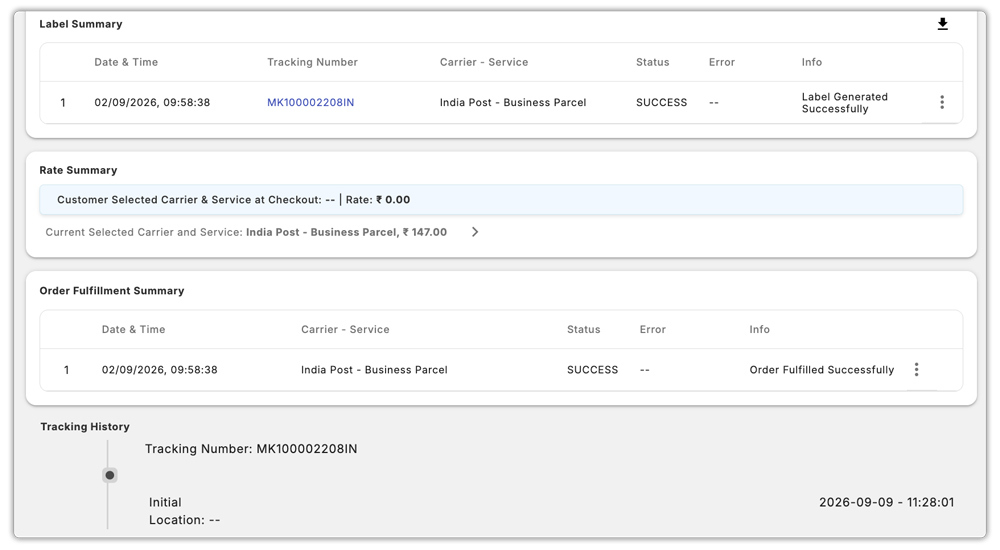Click Status header in Label Summary
Image resolution: width=1000 pixels, height=550 pixels.
[x=652, y=63]
